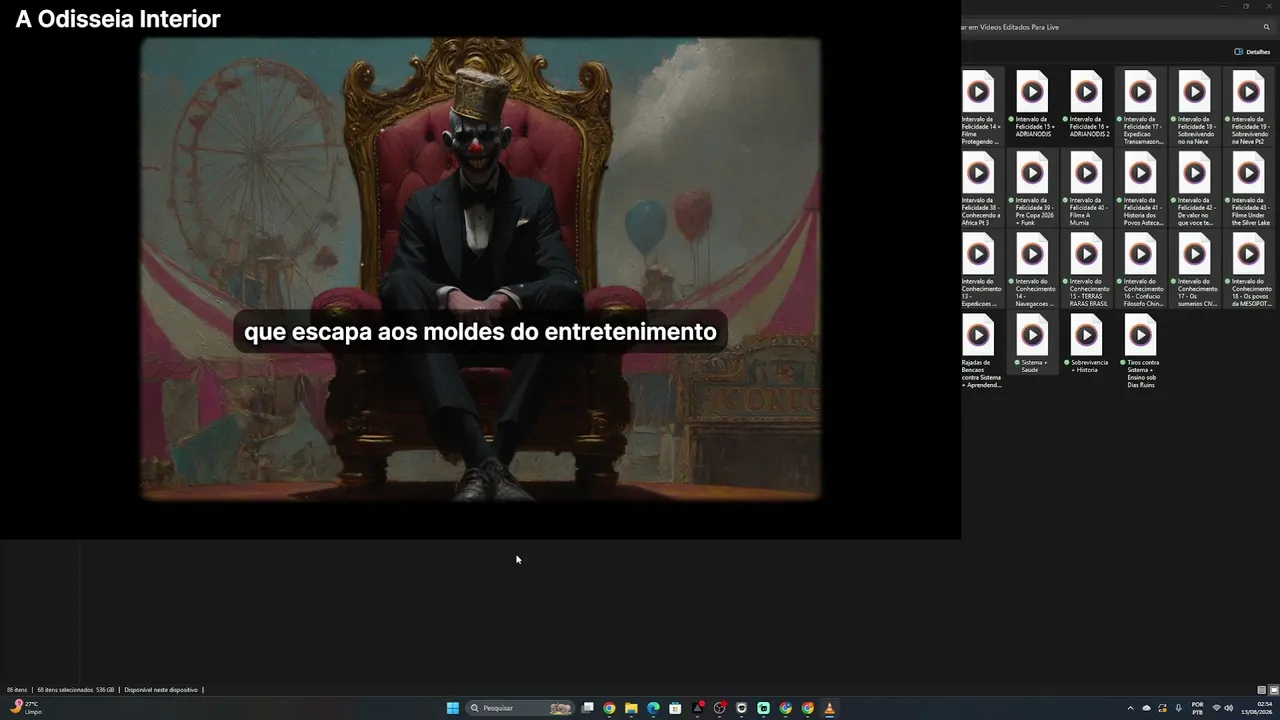Launch Microsoft Edge from the taskbar
The height and width of the screenshot is (720, 1280).
point(653,708)
